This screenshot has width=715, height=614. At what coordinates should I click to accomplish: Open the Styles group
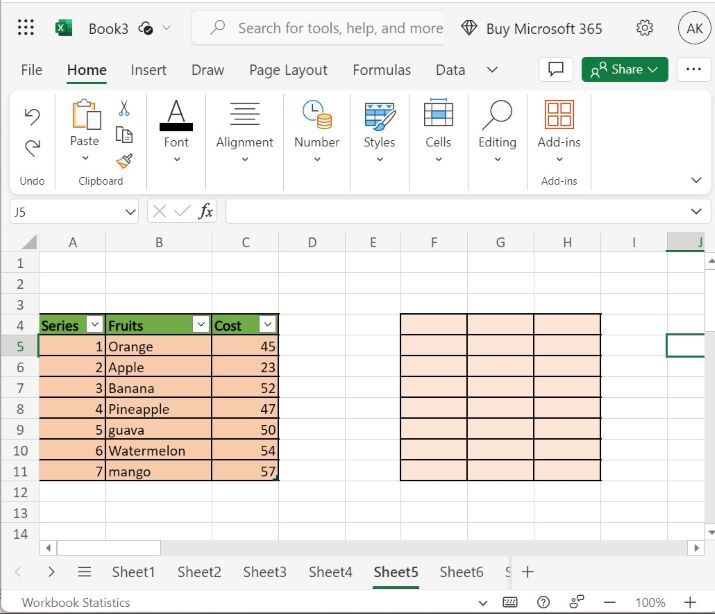coord(379,131)
